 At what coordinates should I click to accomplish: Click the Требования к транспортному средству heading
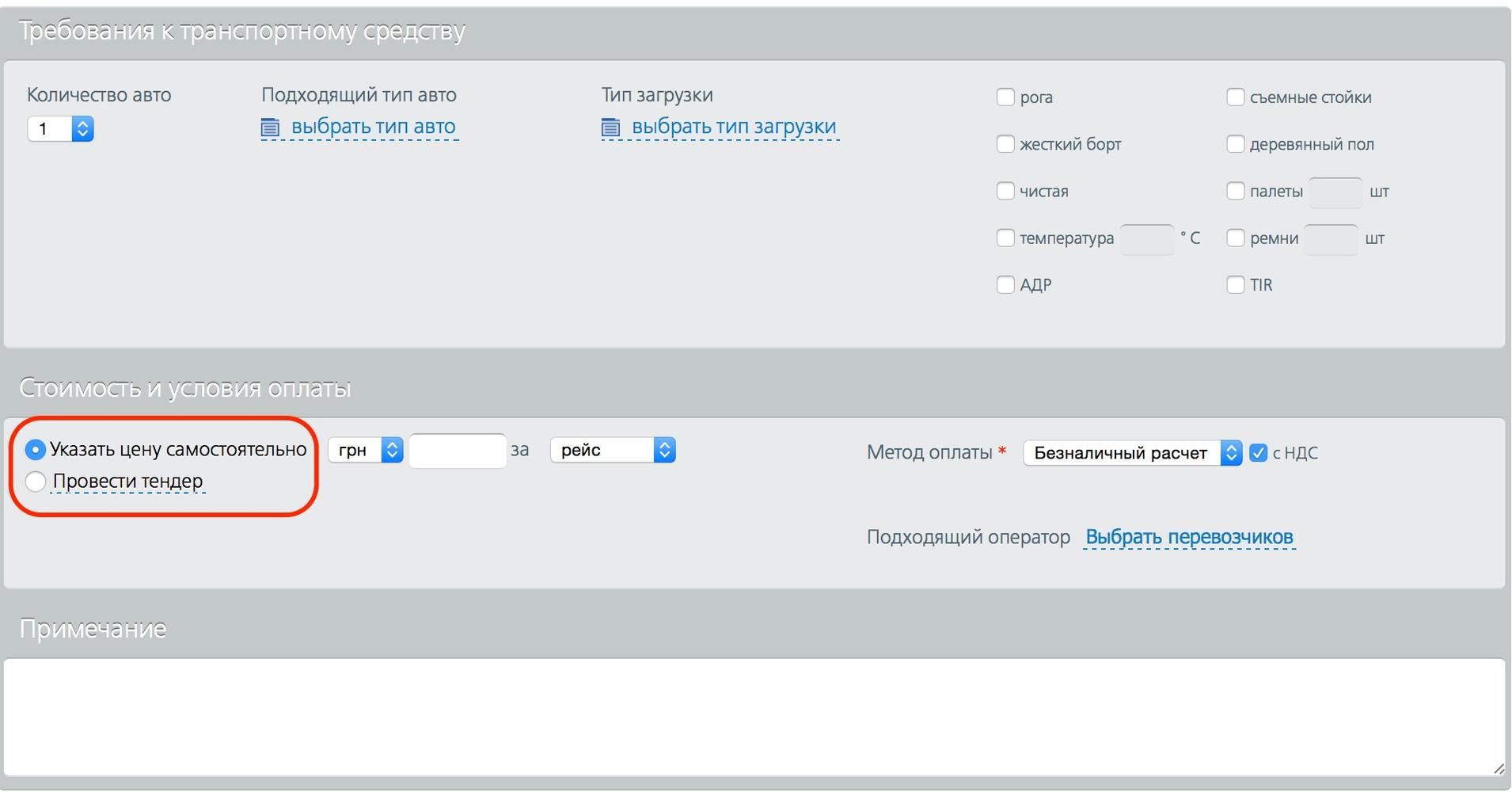[241, 31]
